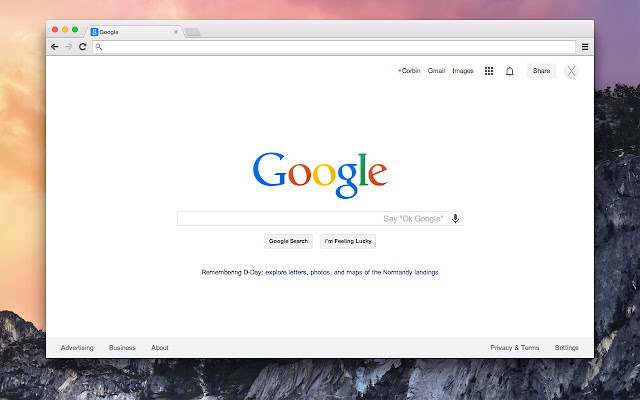Image resolution: width=640 pixels, height=400 pixels.
Task: Open the Google apps grid
Action: (x=489, y=71)
